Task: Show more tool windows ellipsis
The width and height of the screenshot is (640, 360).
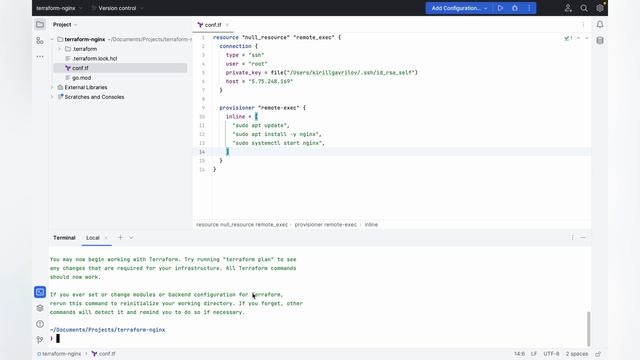Action: tap(40, 56)
